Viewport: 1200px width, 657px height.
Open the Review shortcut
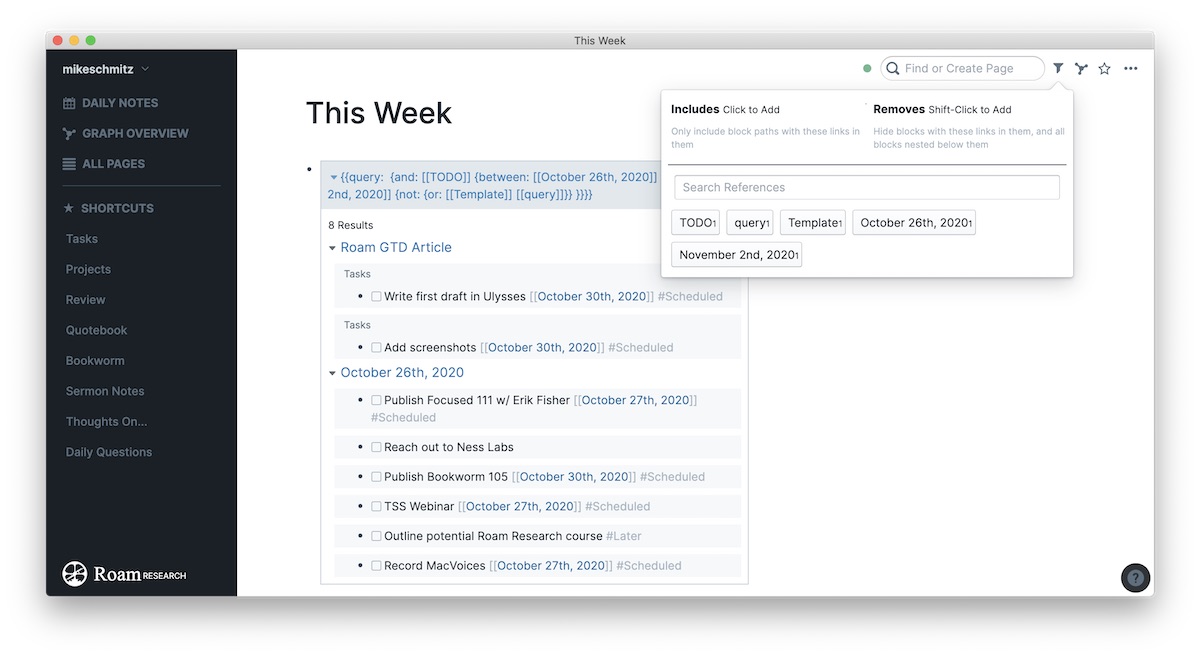click(x=85, y=300)
